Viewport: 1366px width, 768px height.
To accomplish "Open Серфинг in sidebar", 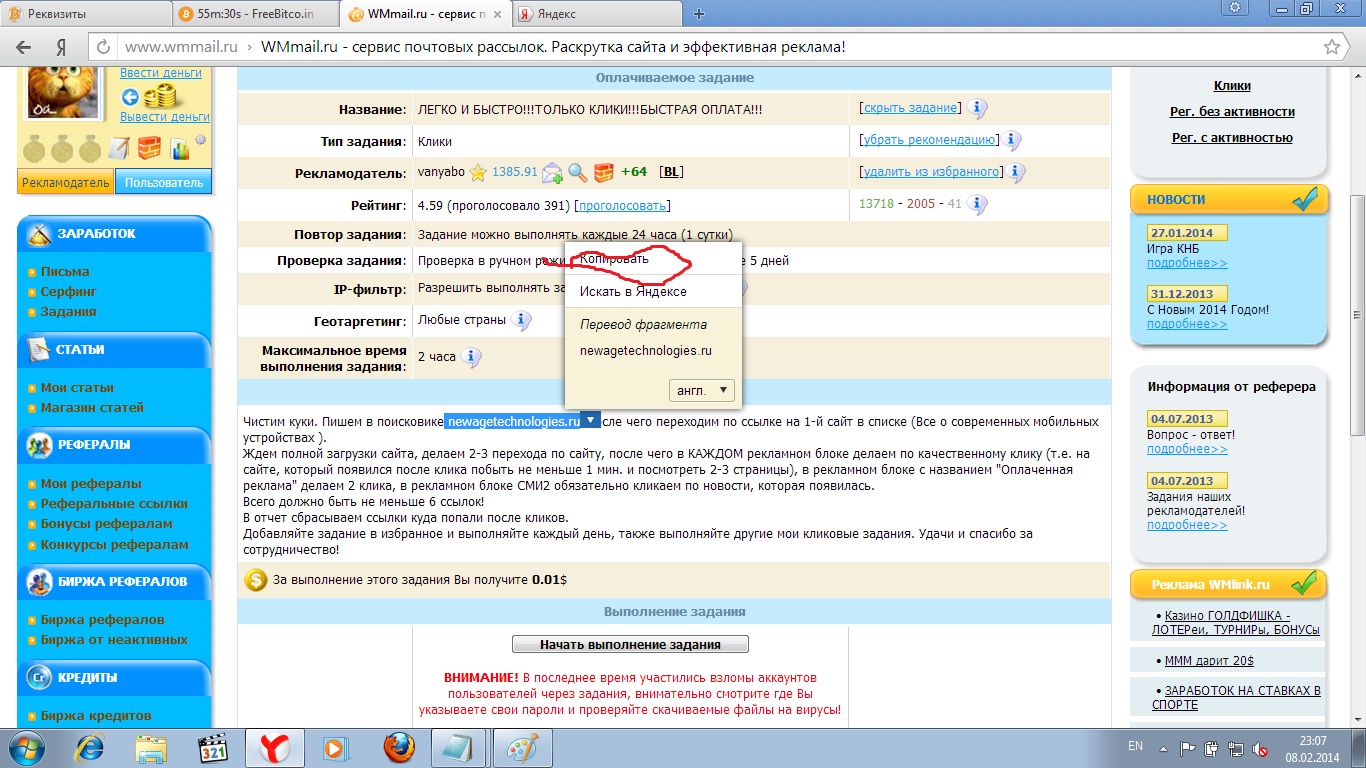I will [x=69, y=291].
